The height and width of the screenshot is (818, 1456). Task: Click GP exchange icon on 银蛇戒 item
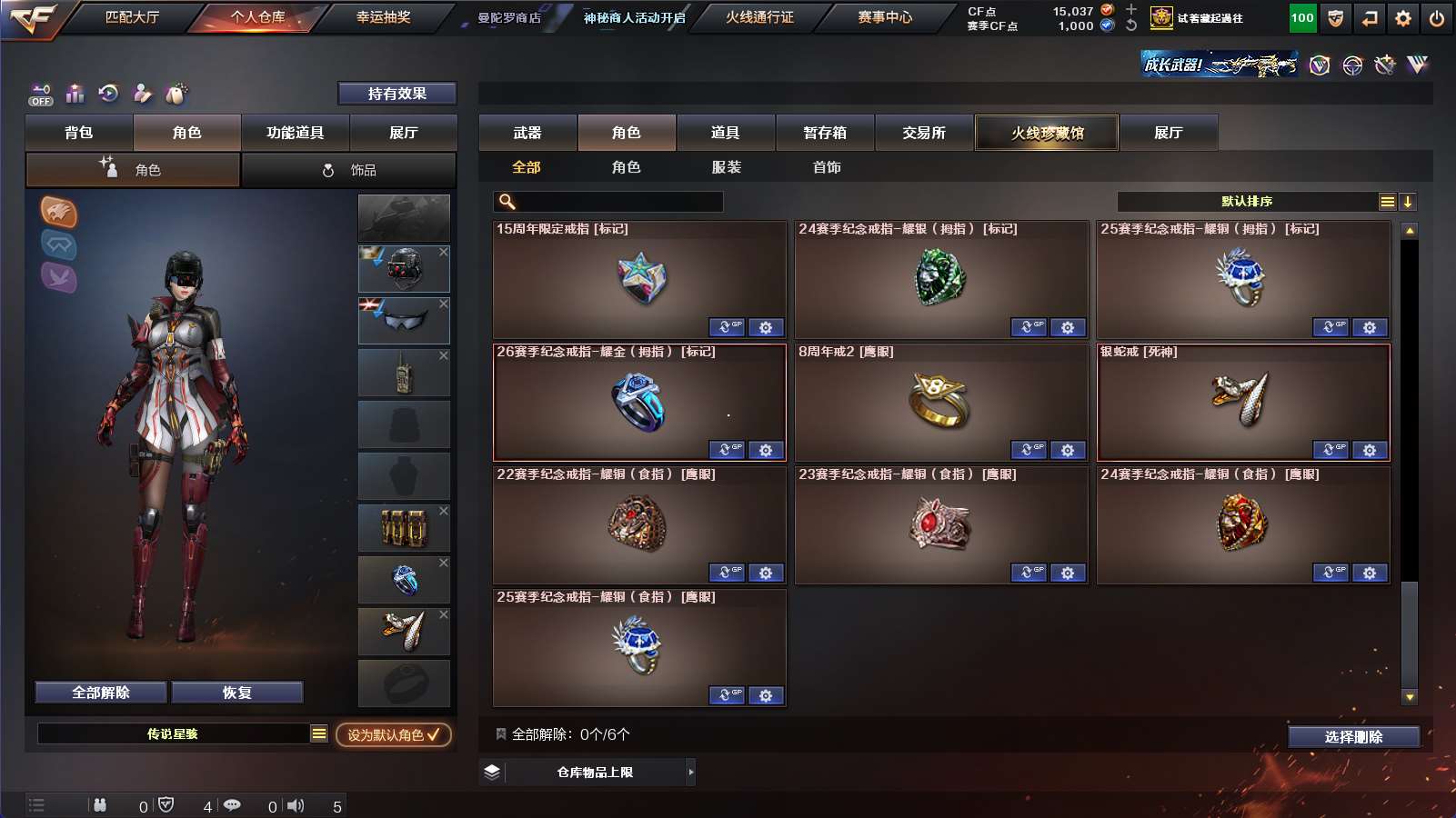1330,450
